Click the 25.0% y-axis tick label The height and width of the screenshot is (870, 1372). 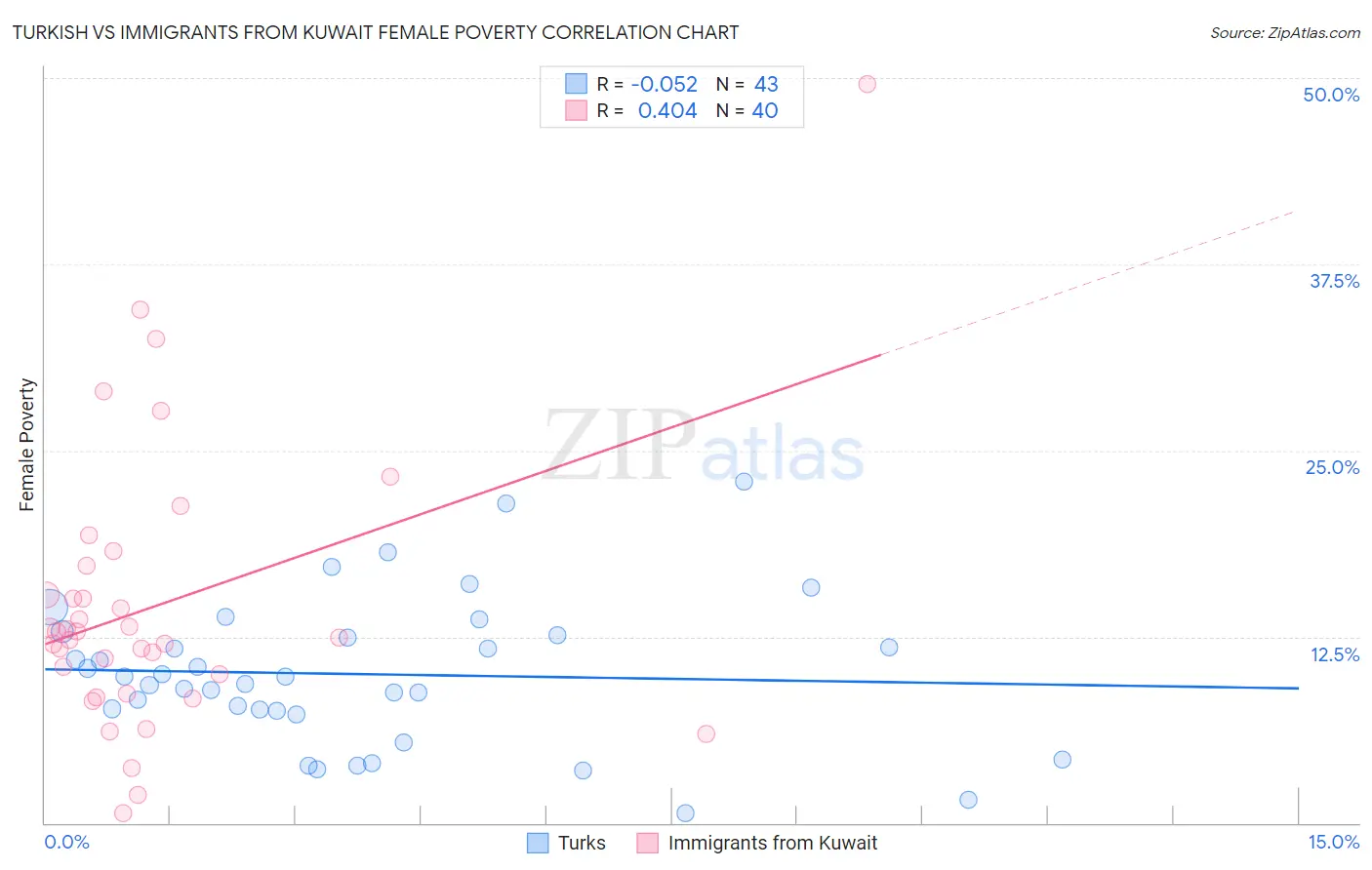pyautogui.click(x=1332, y=467)
